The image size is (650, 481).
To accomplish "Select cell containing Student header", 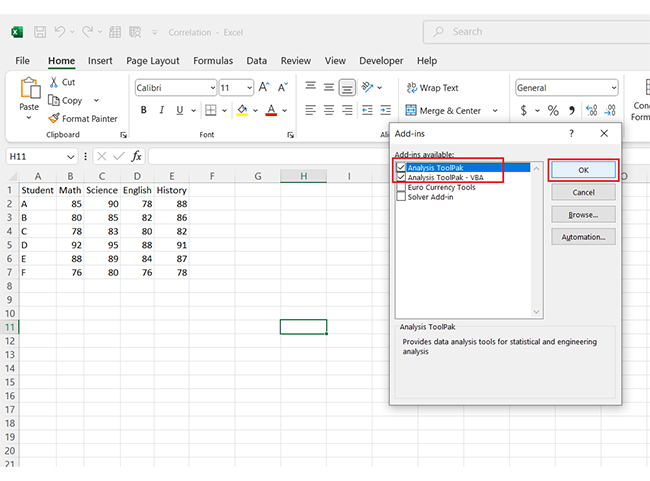I will (x=37, y=190).
